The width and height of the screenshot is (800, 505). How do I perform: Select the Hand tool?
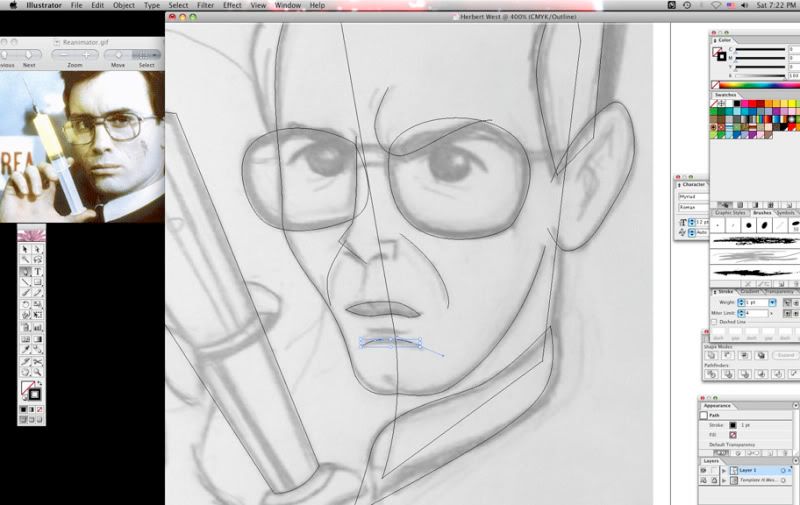point(26,372)
